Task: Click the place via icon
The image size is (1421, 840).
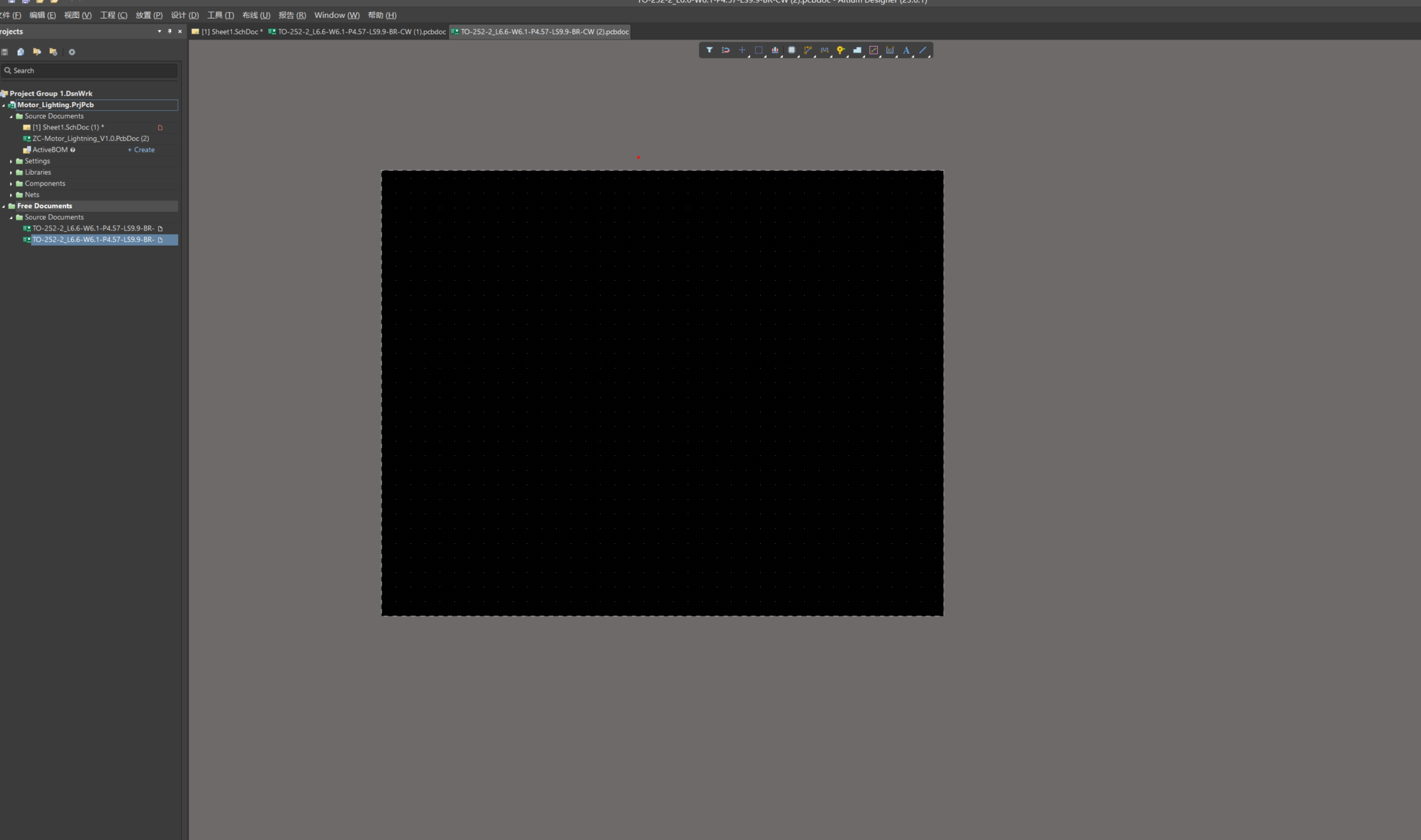Action: point(841,50)
